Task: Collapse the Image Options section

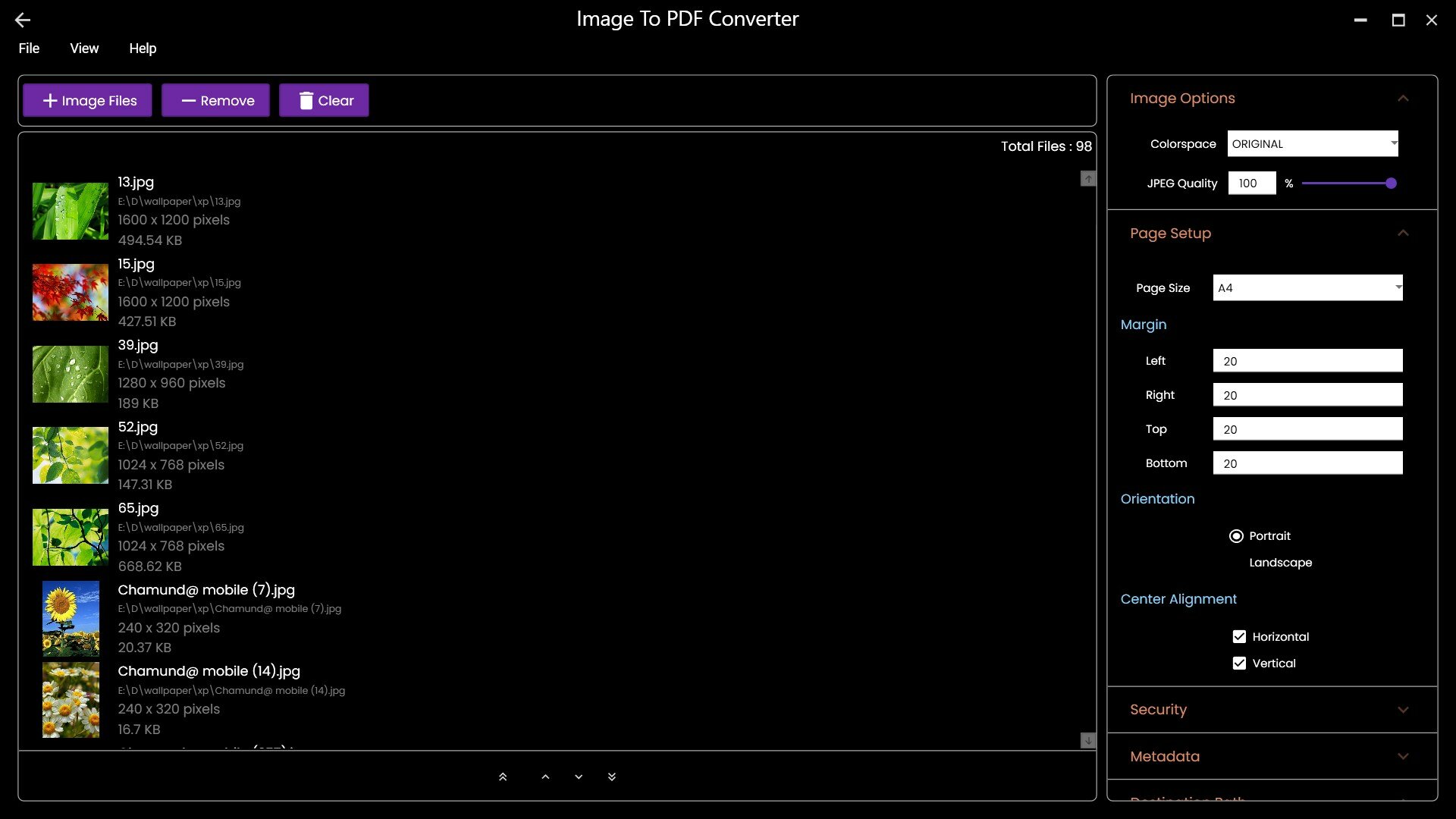Action: coord(1403,99)
